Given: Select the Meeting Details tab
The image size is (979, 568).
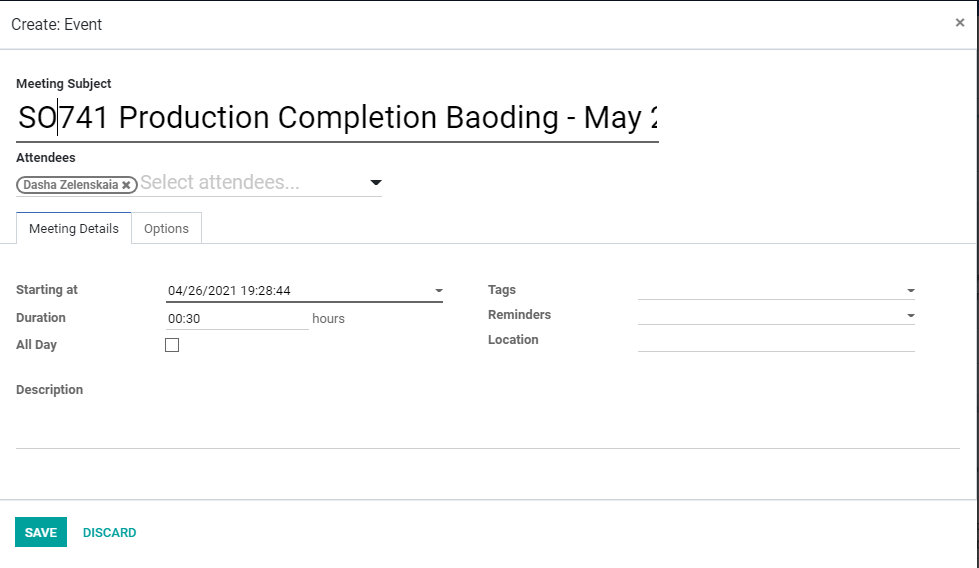Looking at the screenshot, I should tap(74, 228).
